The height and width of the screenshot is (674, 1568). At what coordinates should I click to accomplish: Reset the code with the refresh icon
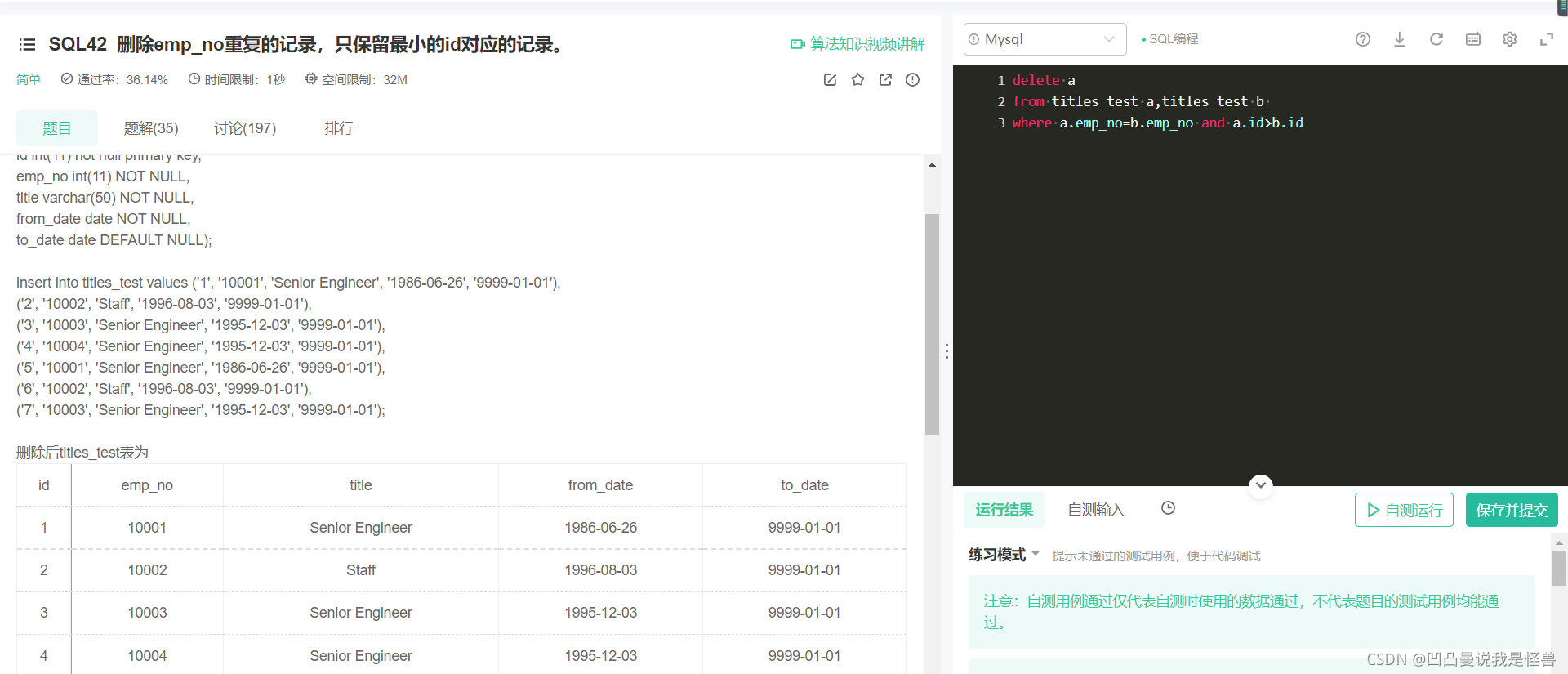(1436, 39)
